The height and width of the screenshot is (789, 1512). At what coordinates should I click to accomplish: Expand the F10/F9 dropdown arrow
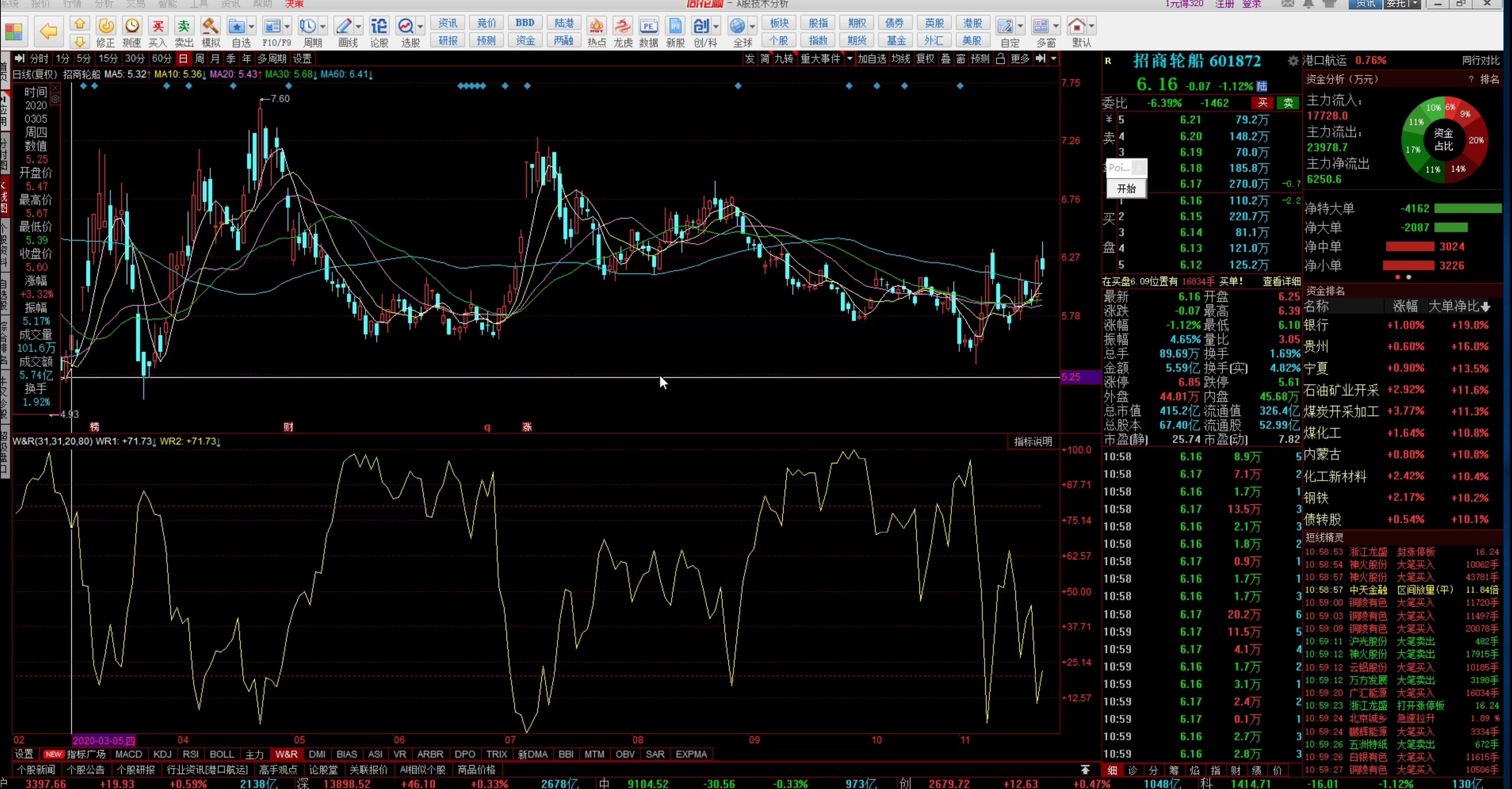coord(287,26)
